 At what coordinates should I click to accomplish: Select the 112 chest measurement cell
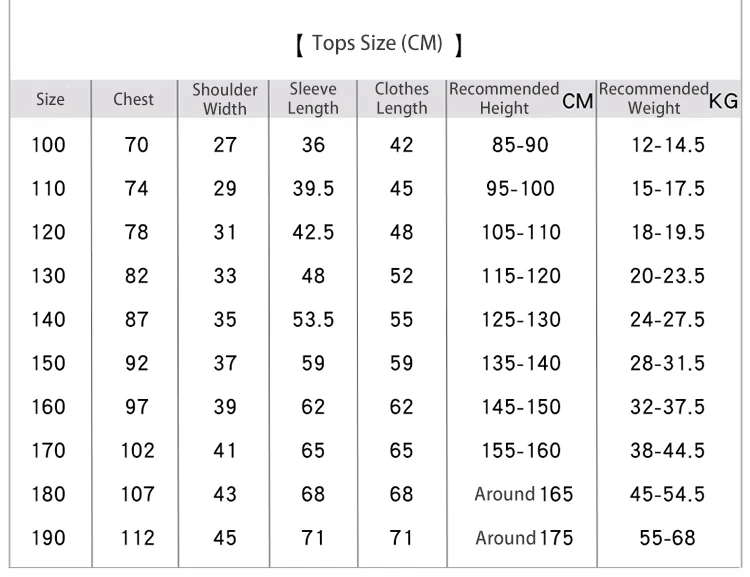137,538
